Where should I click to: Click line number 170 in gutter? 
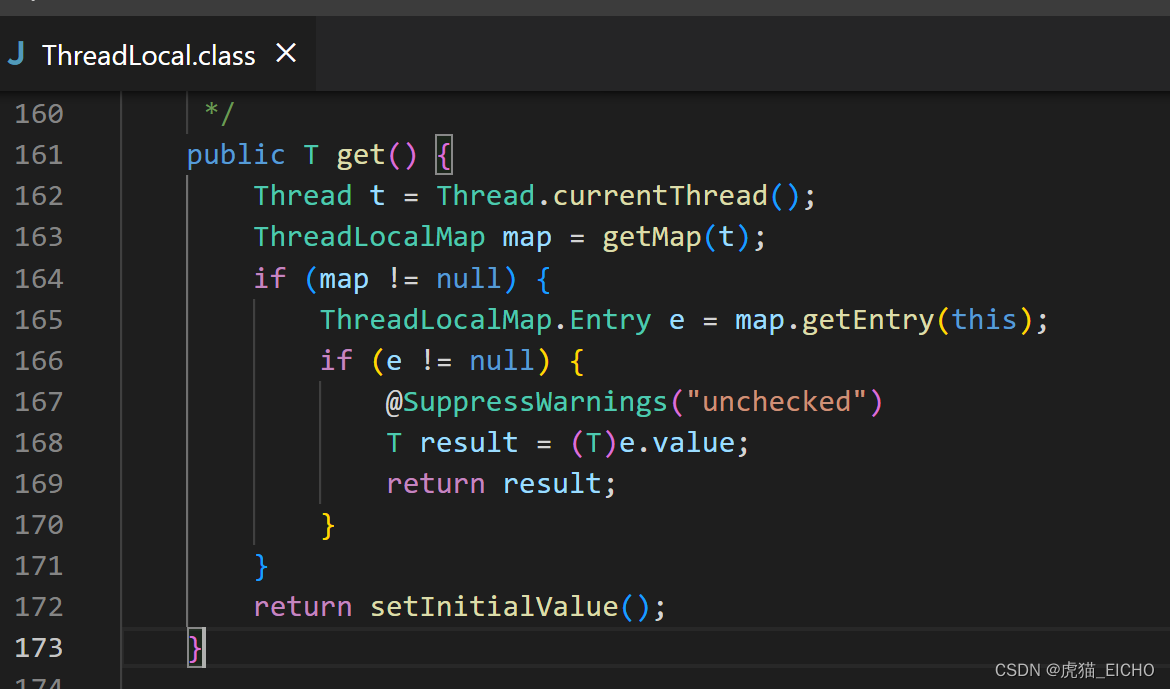(x=39, y=526)
